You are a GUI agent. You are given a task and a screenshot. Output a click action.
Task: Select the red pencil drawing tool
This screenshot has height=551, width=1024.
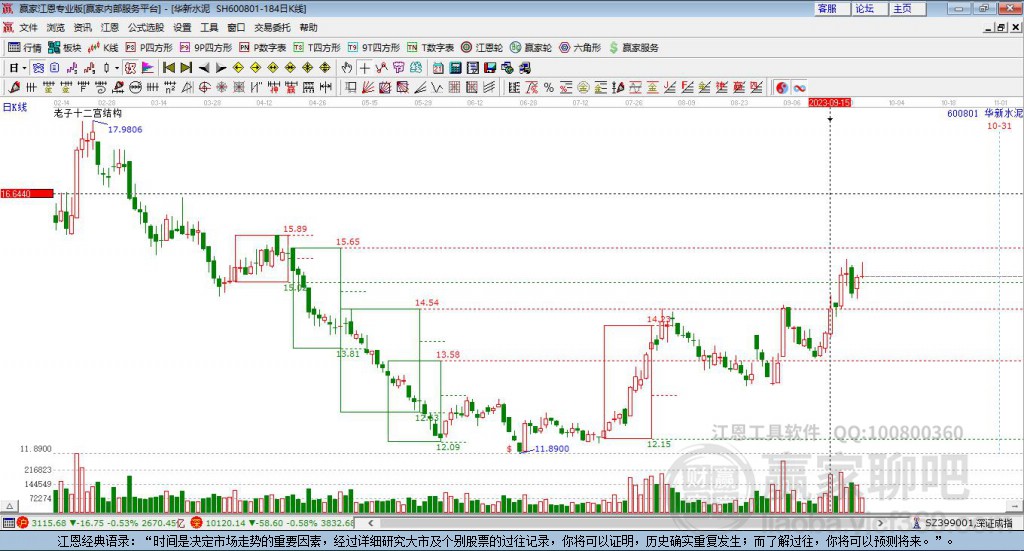coord(14,87)
